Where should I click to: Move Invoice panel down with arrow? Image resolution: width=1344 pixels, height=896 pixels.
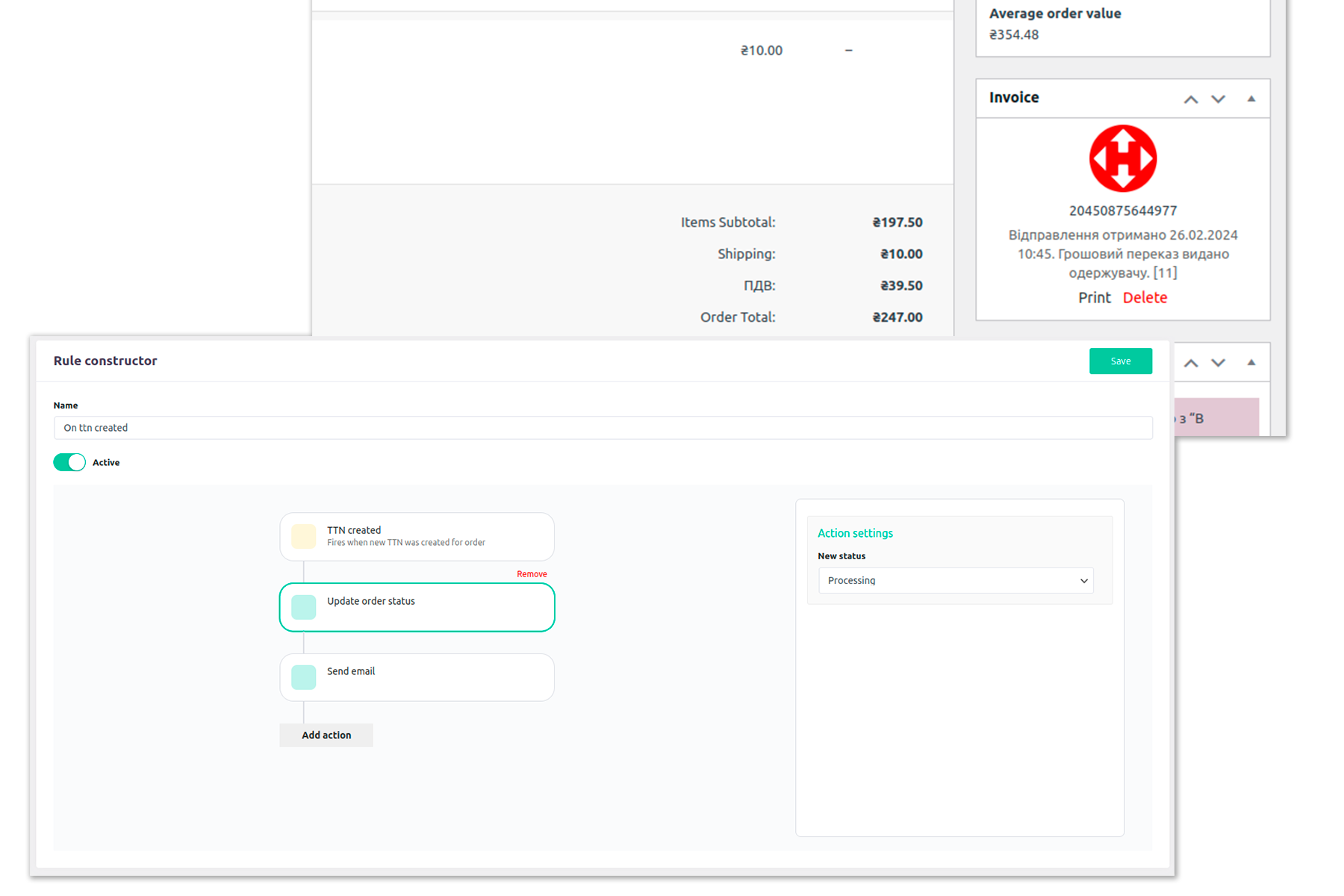pyautogui.click(x=1218, y=99)
